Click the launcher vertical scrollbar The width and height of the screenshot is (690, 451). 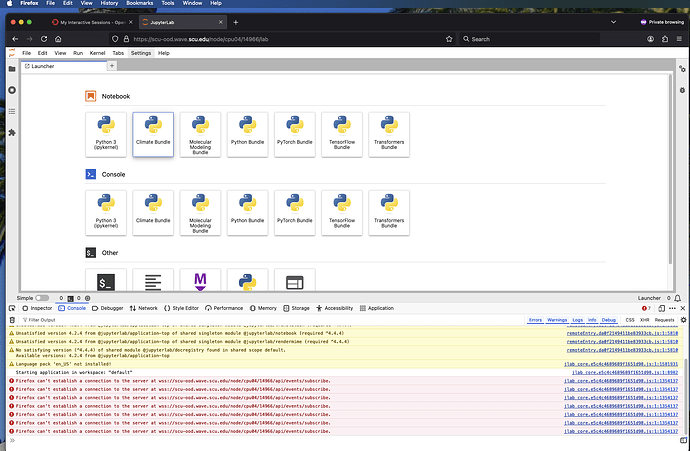(670, 169)
